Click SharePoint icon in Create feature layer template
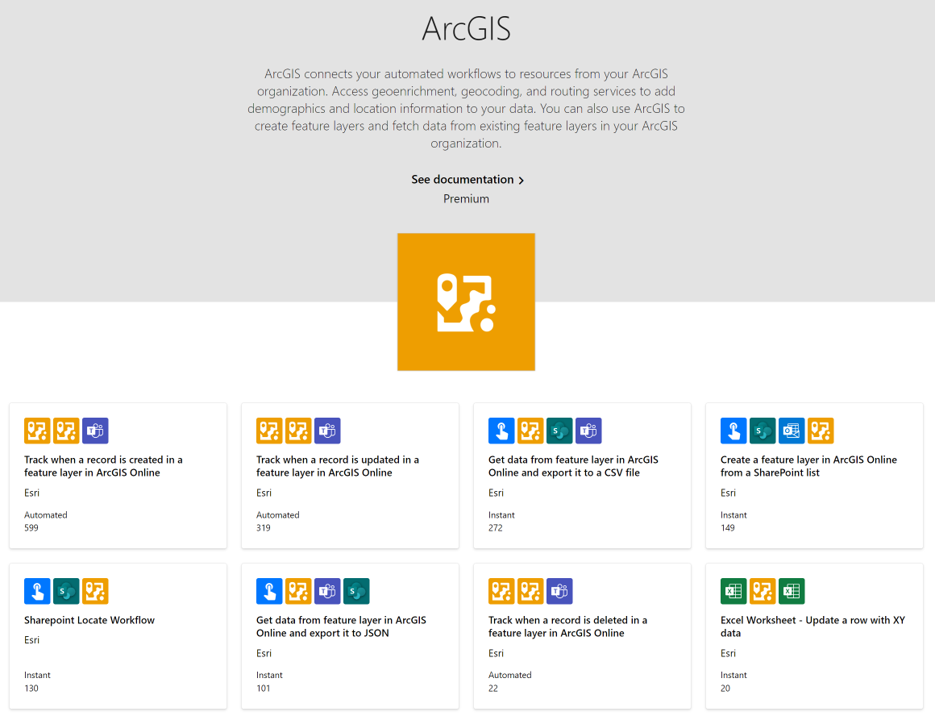 [x=763, y=431]
